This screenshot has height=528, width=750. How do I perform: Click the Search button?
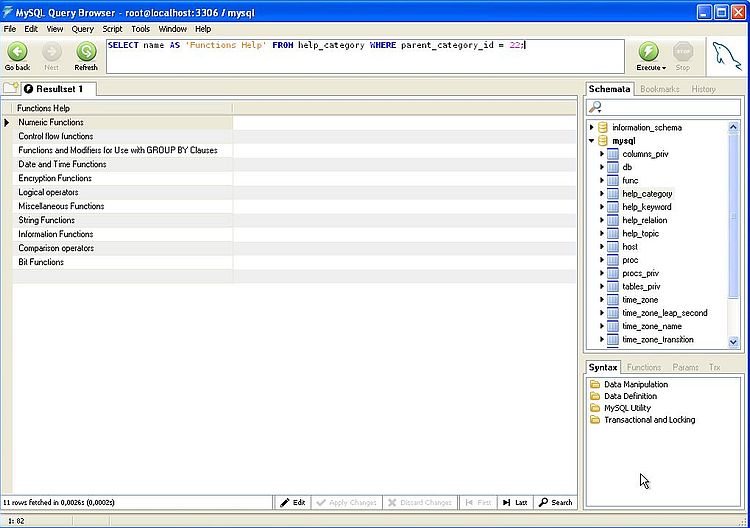pyautogui.click(x=555, y=502)
